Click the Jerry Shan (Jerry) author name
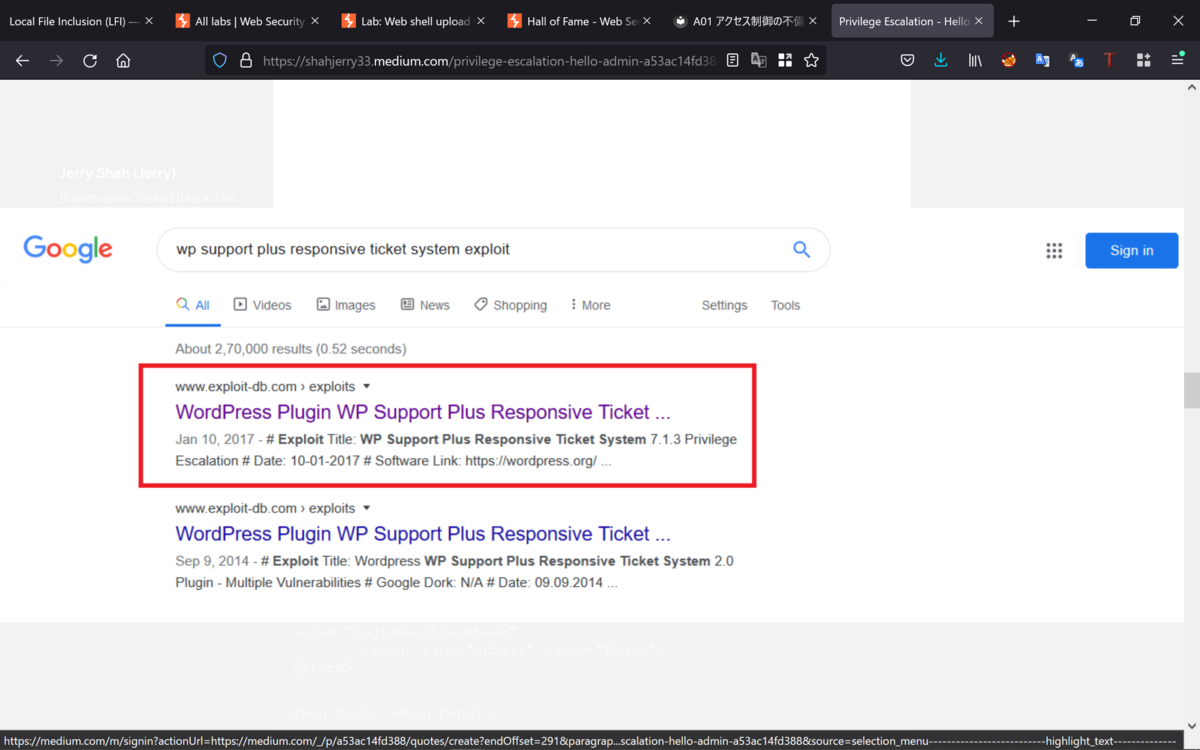The image size is (1200, 750). 118,173
